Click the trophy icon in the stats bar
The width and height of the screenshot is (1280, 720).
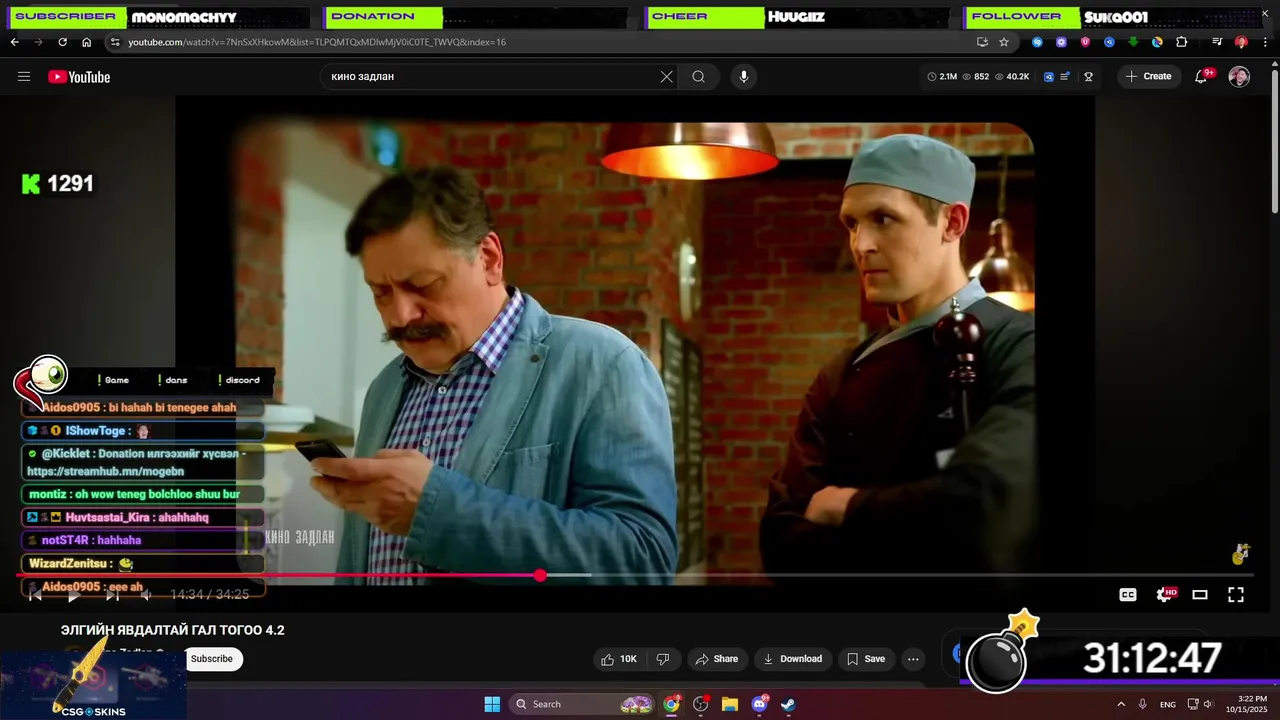(1089, 77)
